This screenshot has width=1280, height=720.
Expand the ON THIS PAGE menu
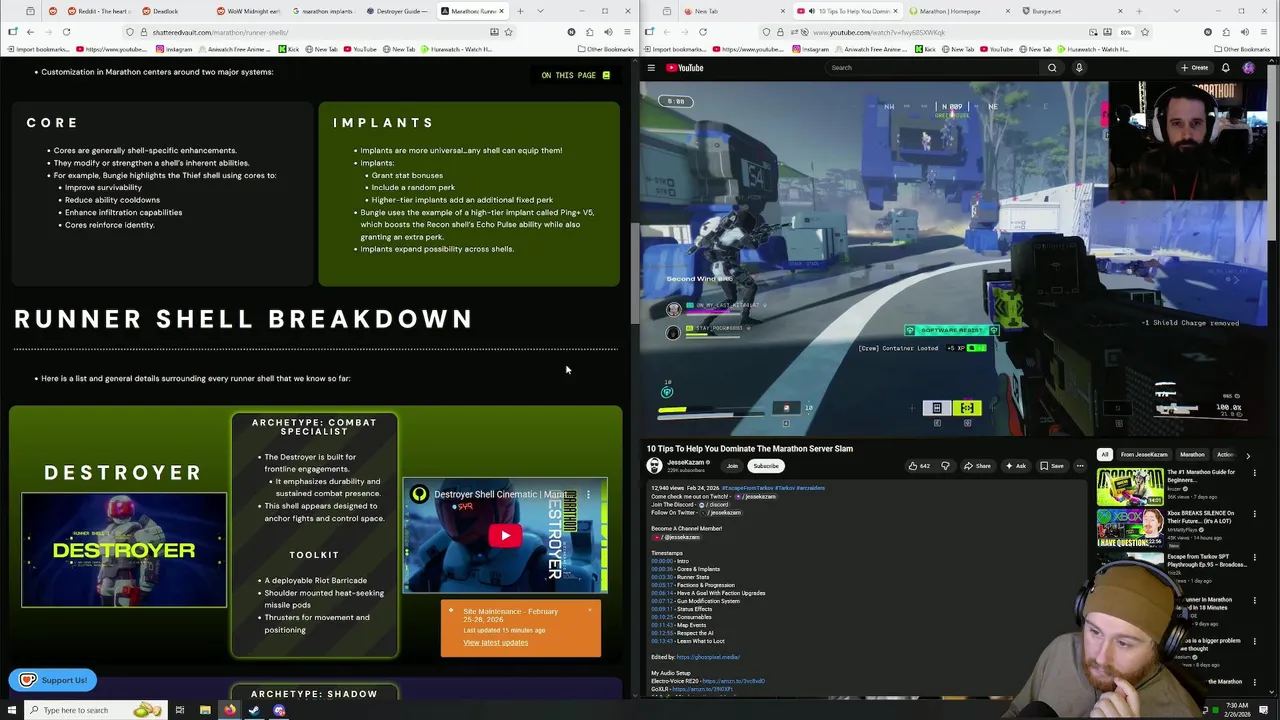tap(575, 75)
